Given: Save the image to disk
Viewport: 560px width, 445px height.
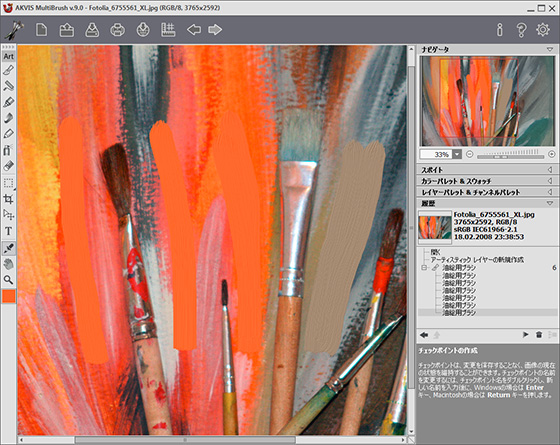Looking at the screenshot, I should 92,30.
